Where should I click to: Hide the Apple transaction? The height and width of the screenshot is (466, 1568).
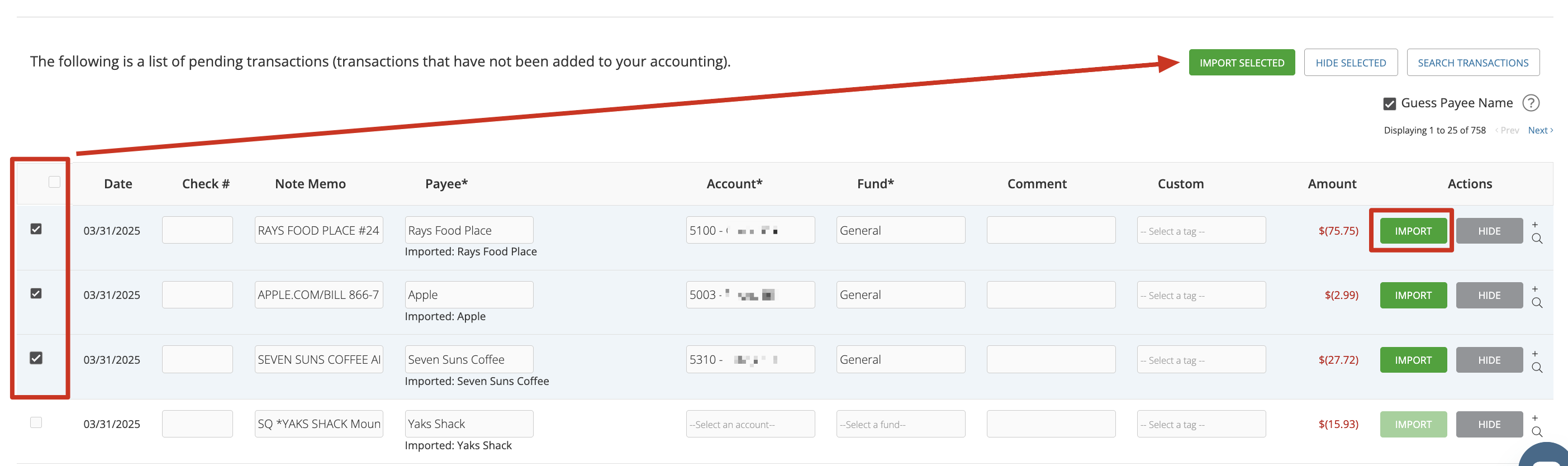pyautogui.click(x=1489, y=296)
